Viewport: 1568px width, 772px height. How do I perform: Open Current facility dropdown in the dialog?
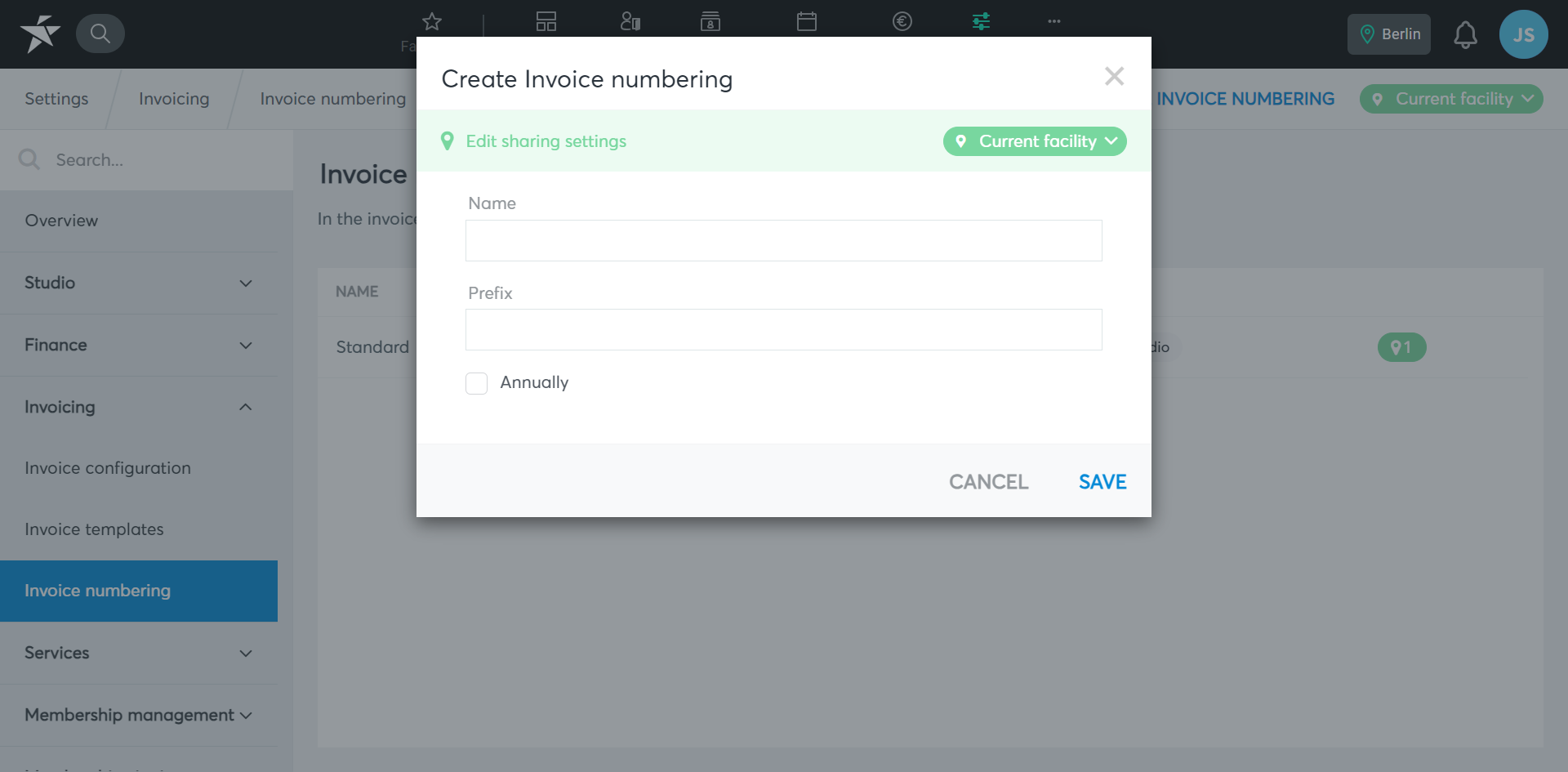click(1035, 141)
